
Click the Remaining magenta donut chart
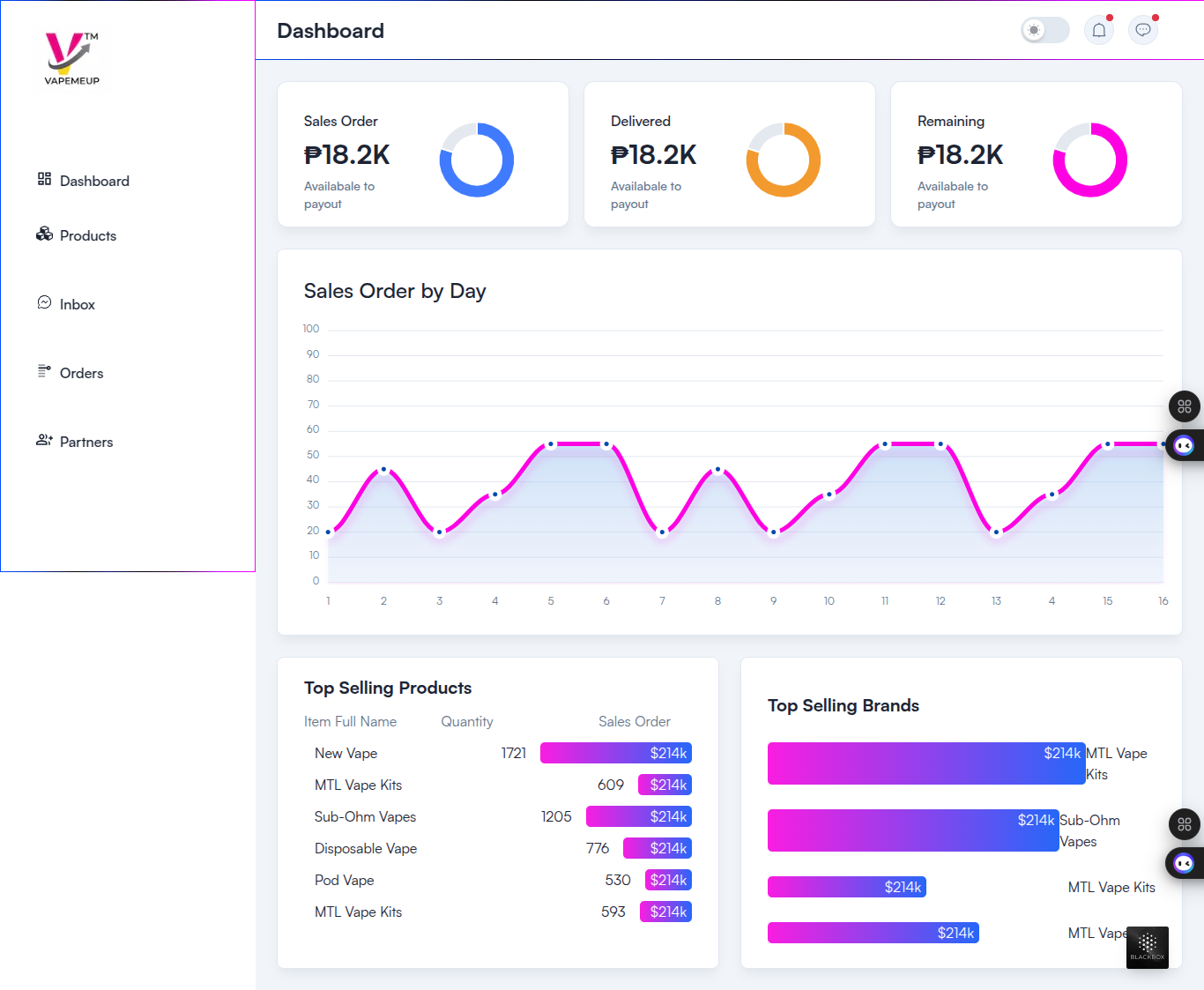click(x=1090, y=160)
